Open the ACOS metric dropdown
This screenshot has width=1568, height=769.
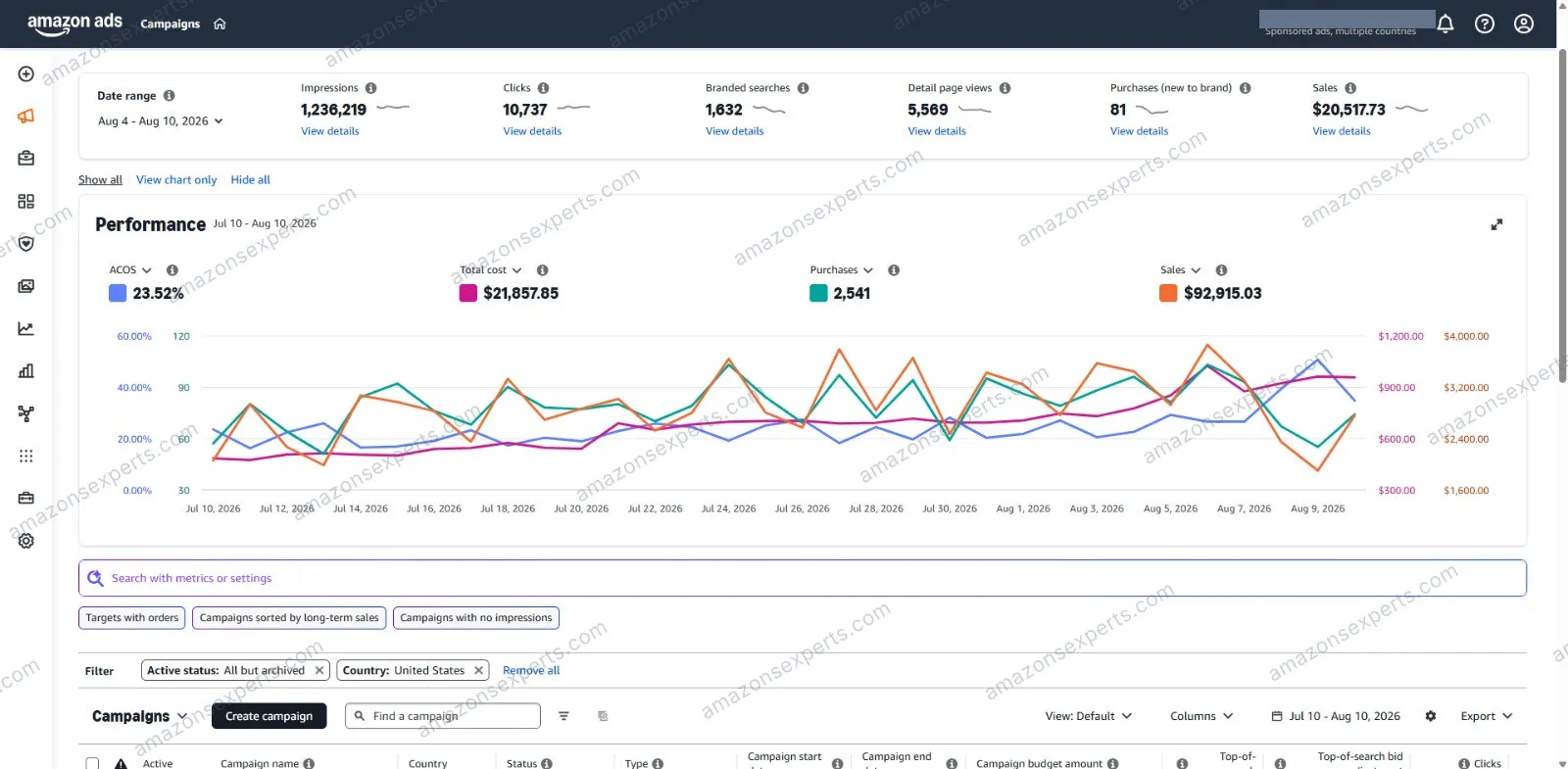[x=130, y=270]
